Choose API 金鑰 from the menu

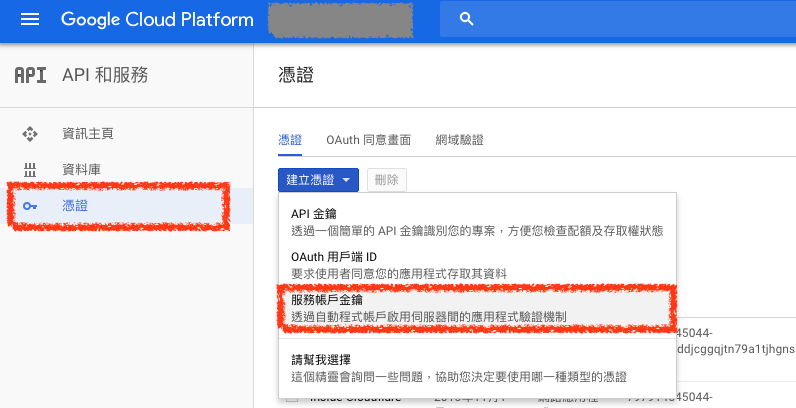point(312,214)
